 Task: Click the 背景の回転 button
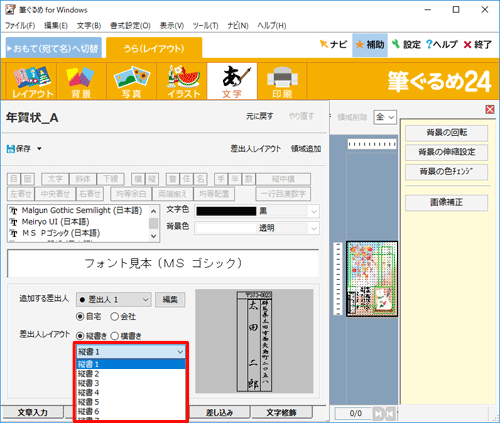click(x=447, y=133)
